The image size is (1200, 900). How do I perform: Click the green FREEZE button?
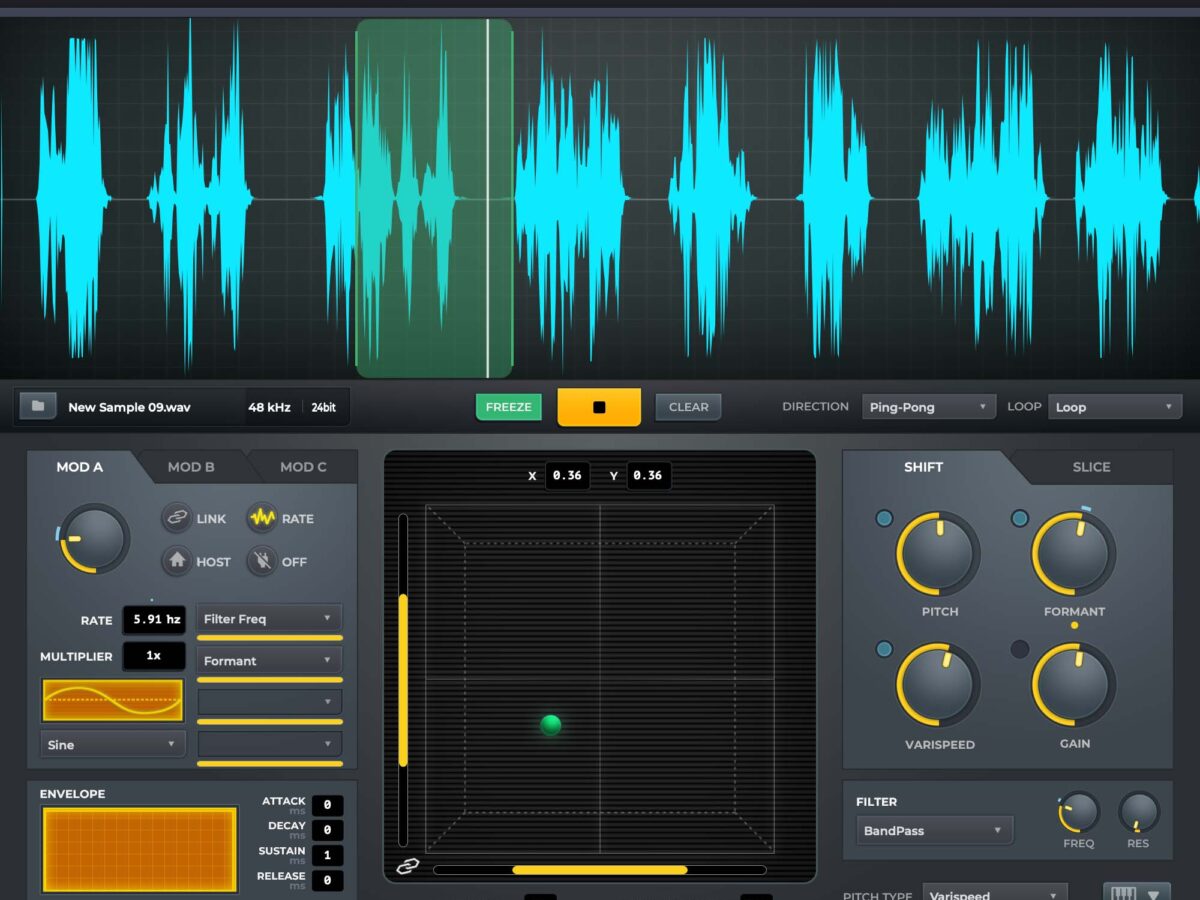click(508, 407)
